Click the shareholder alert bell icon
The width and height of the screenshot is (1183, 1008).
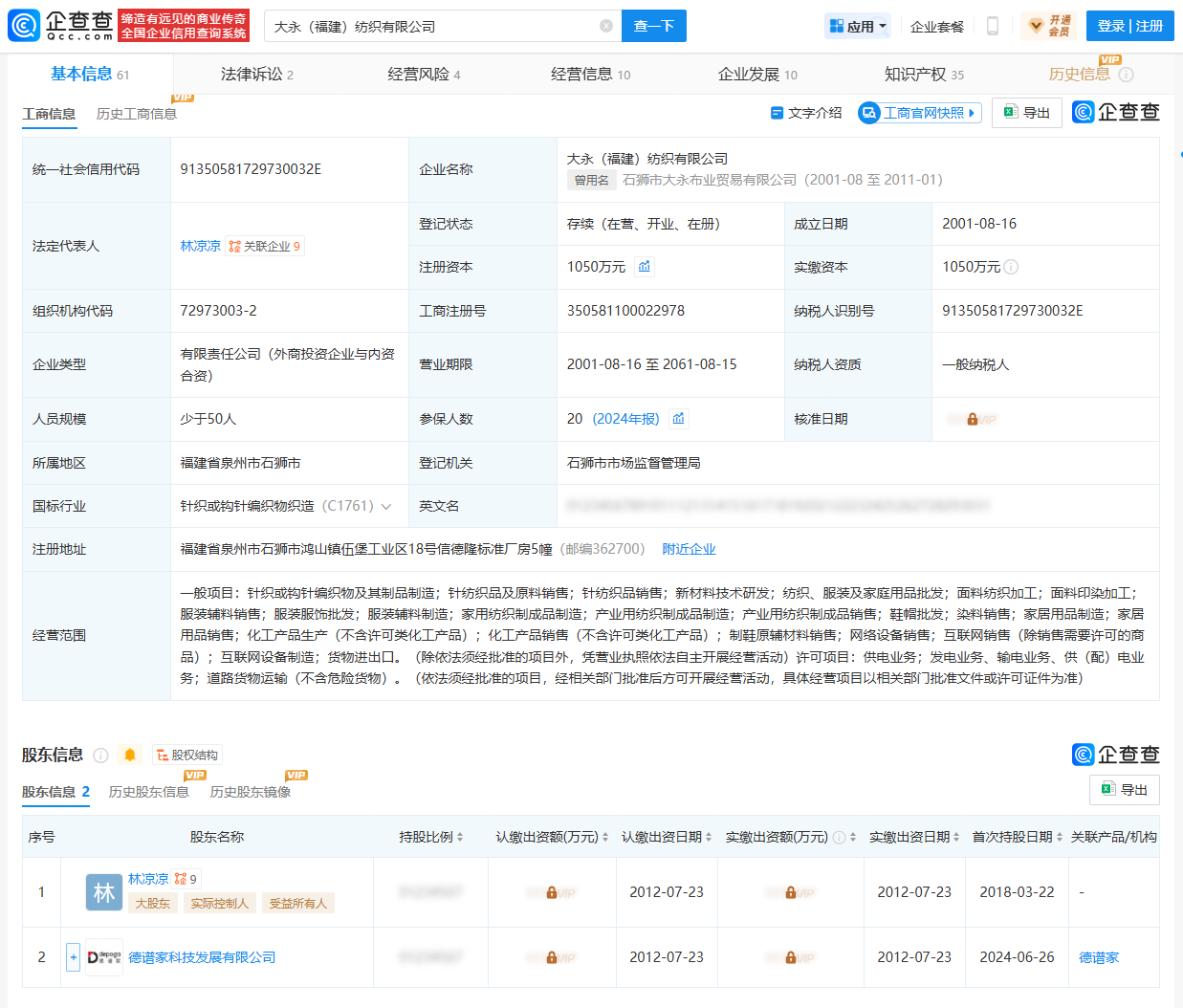click(130, 755)
